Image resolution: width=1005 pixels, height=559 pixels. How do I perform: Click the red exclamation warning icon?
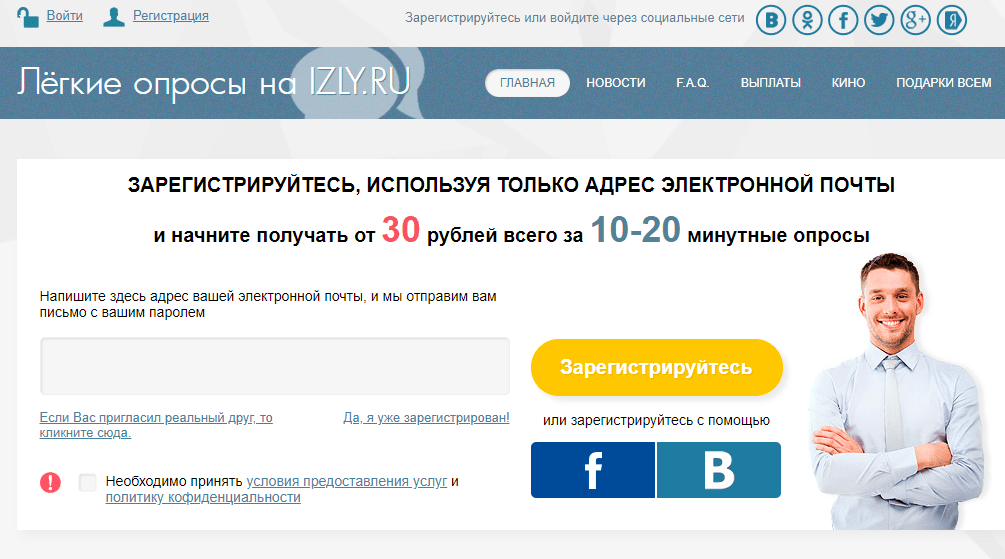[50, 482]
